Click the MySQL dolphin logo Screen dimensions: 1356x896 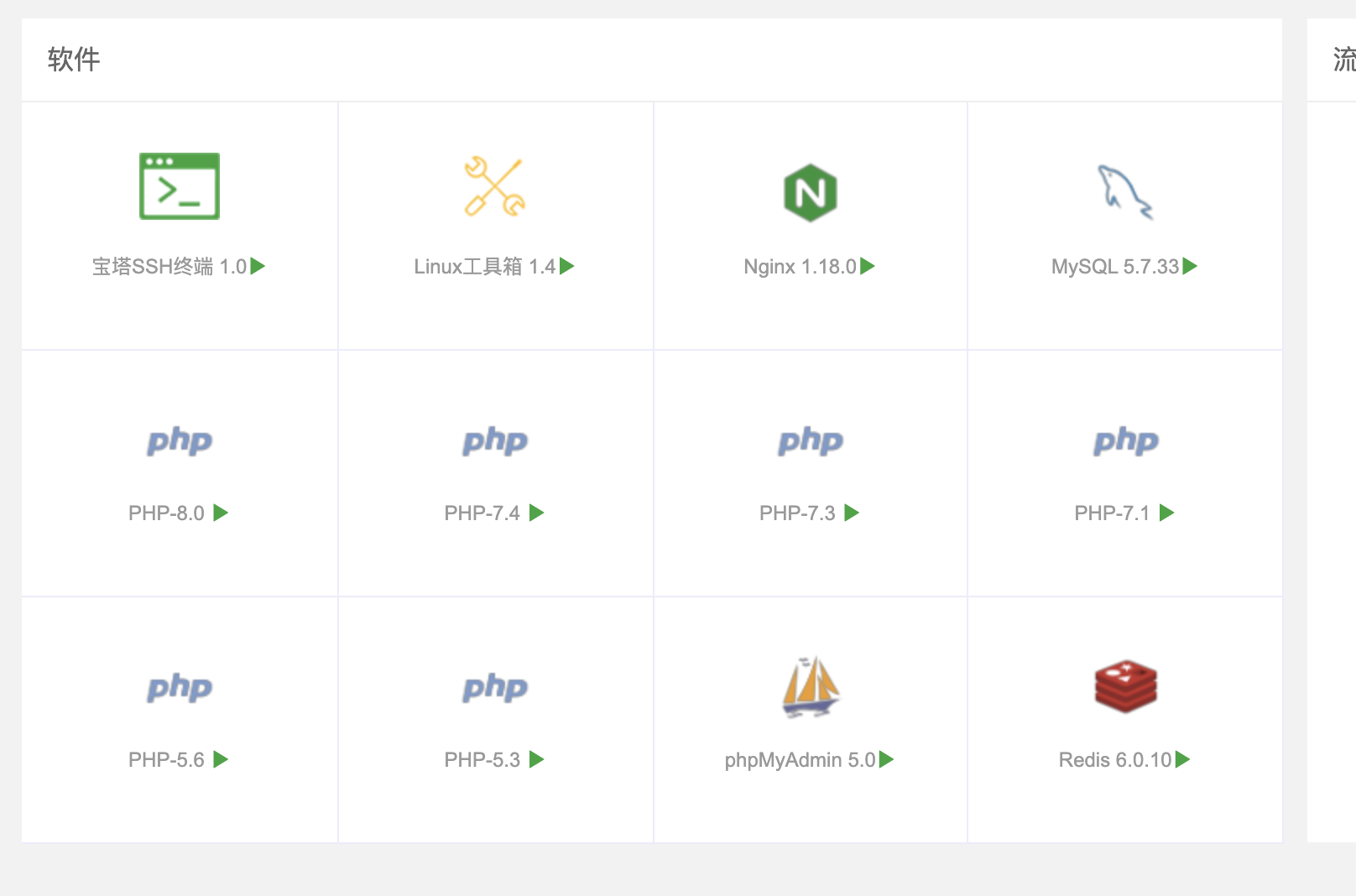click(x=1125, y=192)
